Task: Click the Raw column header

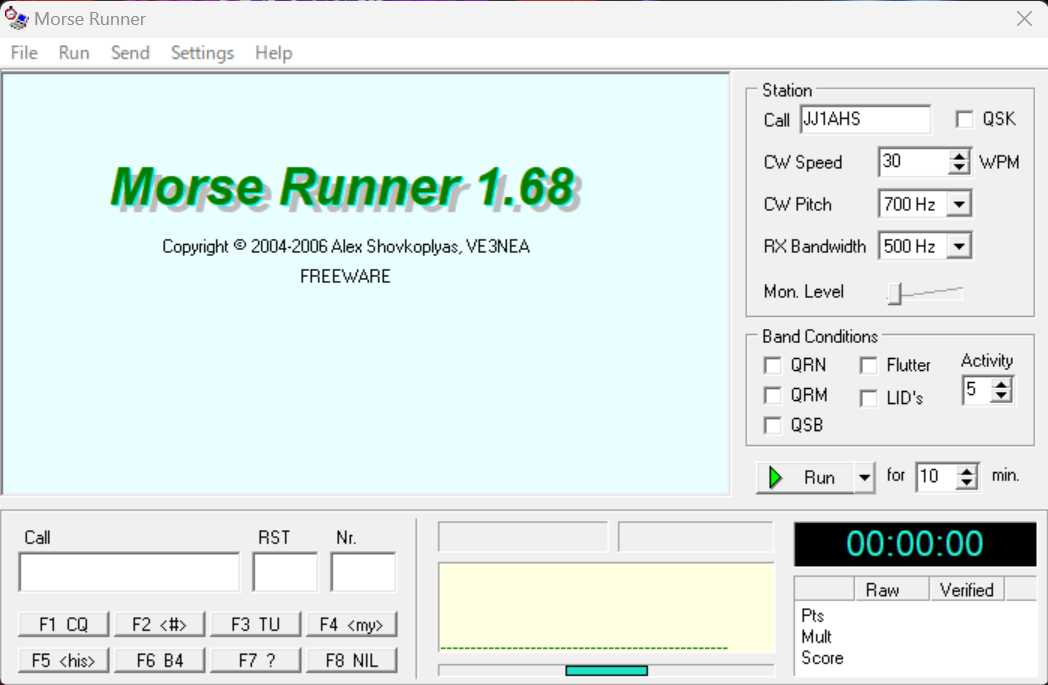Action: click(892, 589)
